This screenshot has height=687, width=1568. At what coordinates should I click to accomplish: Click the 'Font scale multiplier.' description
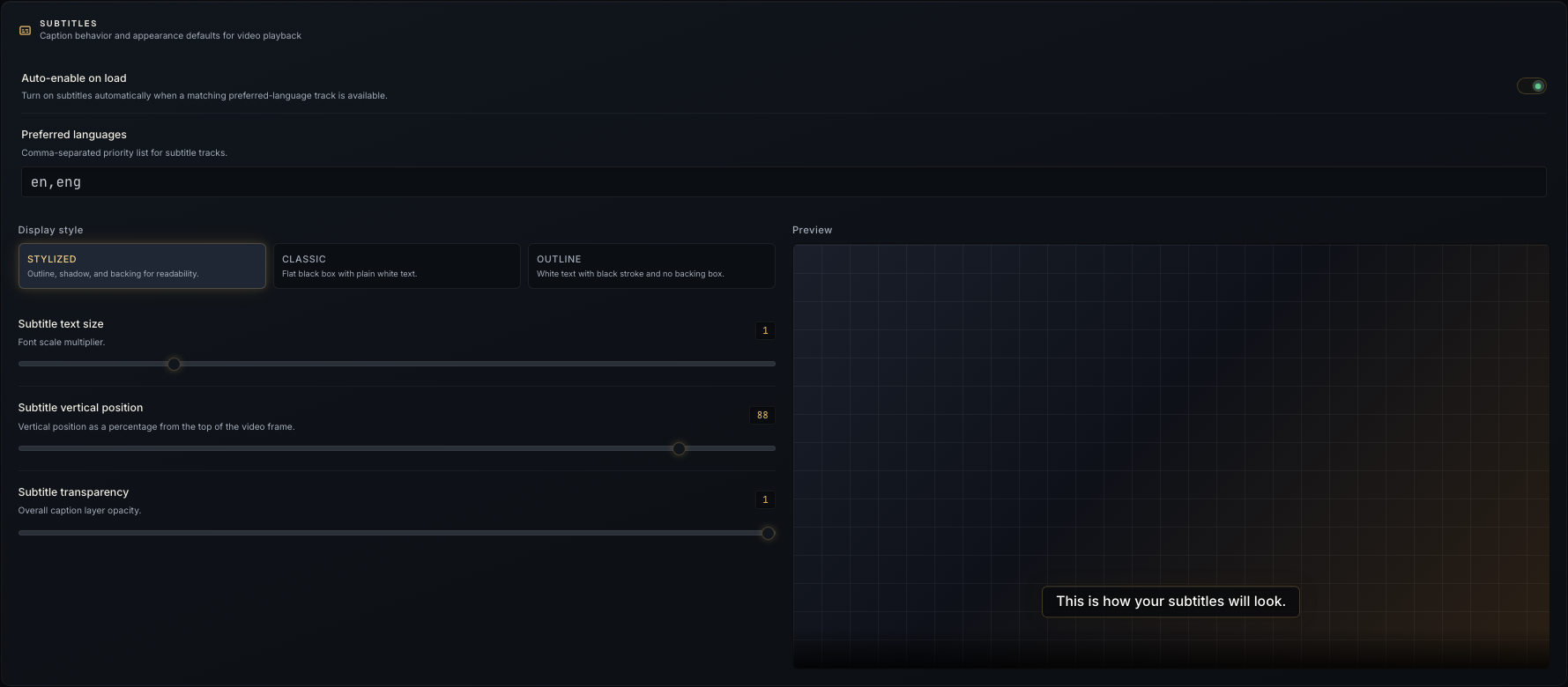pos(62,342)
